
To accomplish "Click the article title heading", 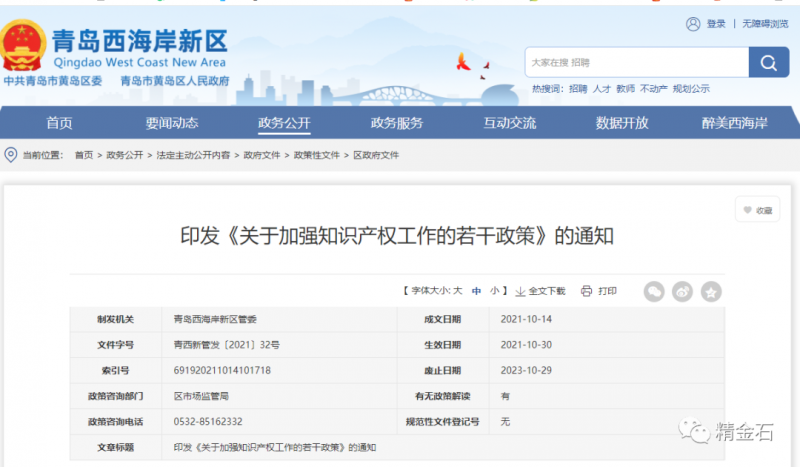I will point(397,236).
